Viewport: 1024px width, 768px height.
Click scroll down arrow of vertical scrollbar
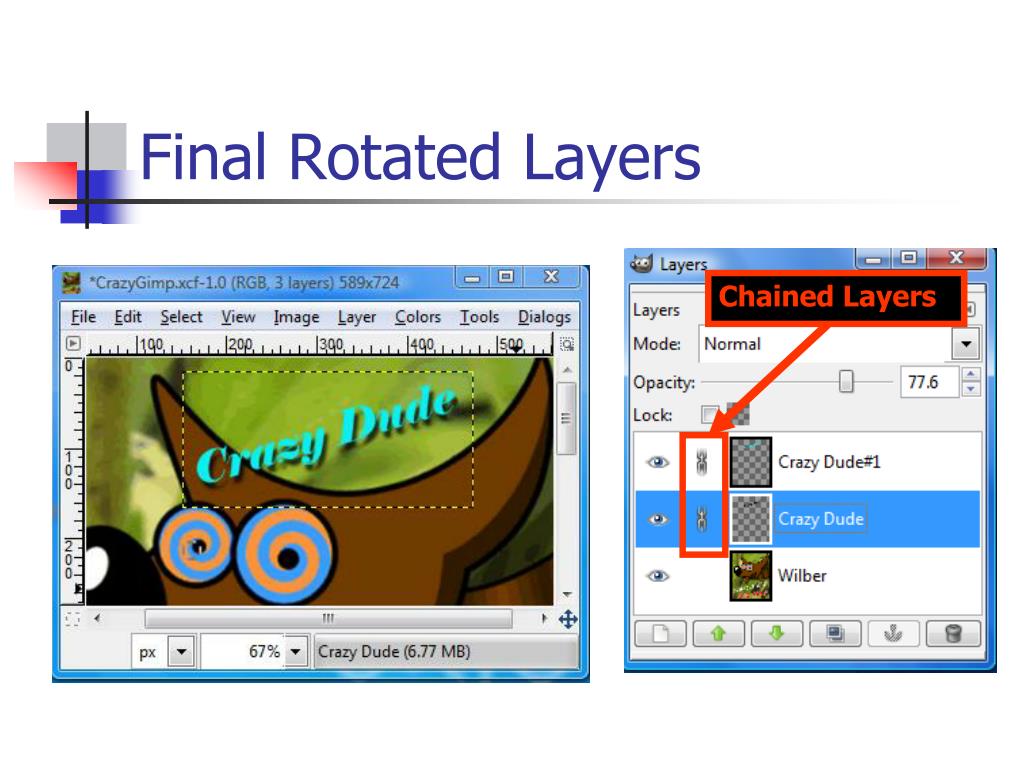pos(566,594)
